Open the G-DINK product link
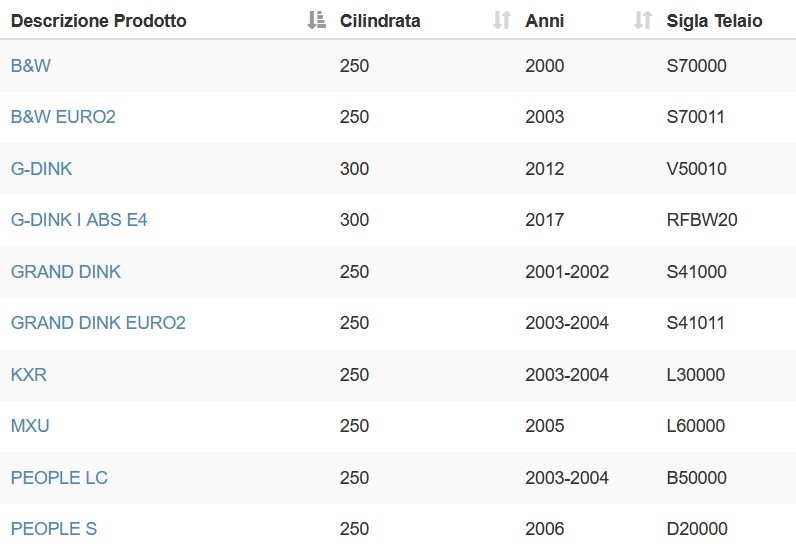The image size is (796, 551). (x=41, y=169)
